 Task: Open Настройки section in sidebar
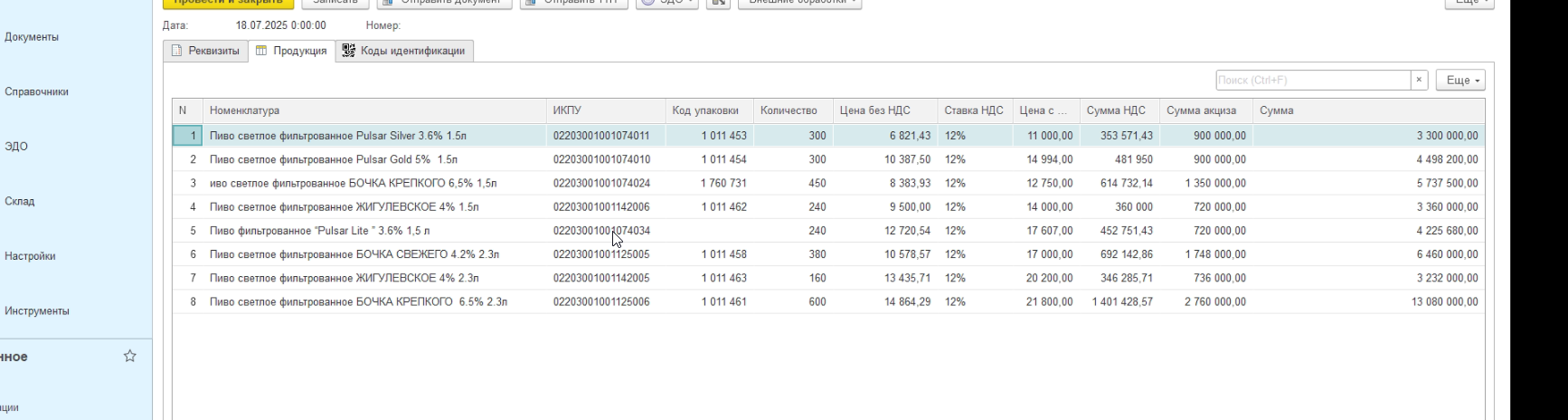click(30, 256)
